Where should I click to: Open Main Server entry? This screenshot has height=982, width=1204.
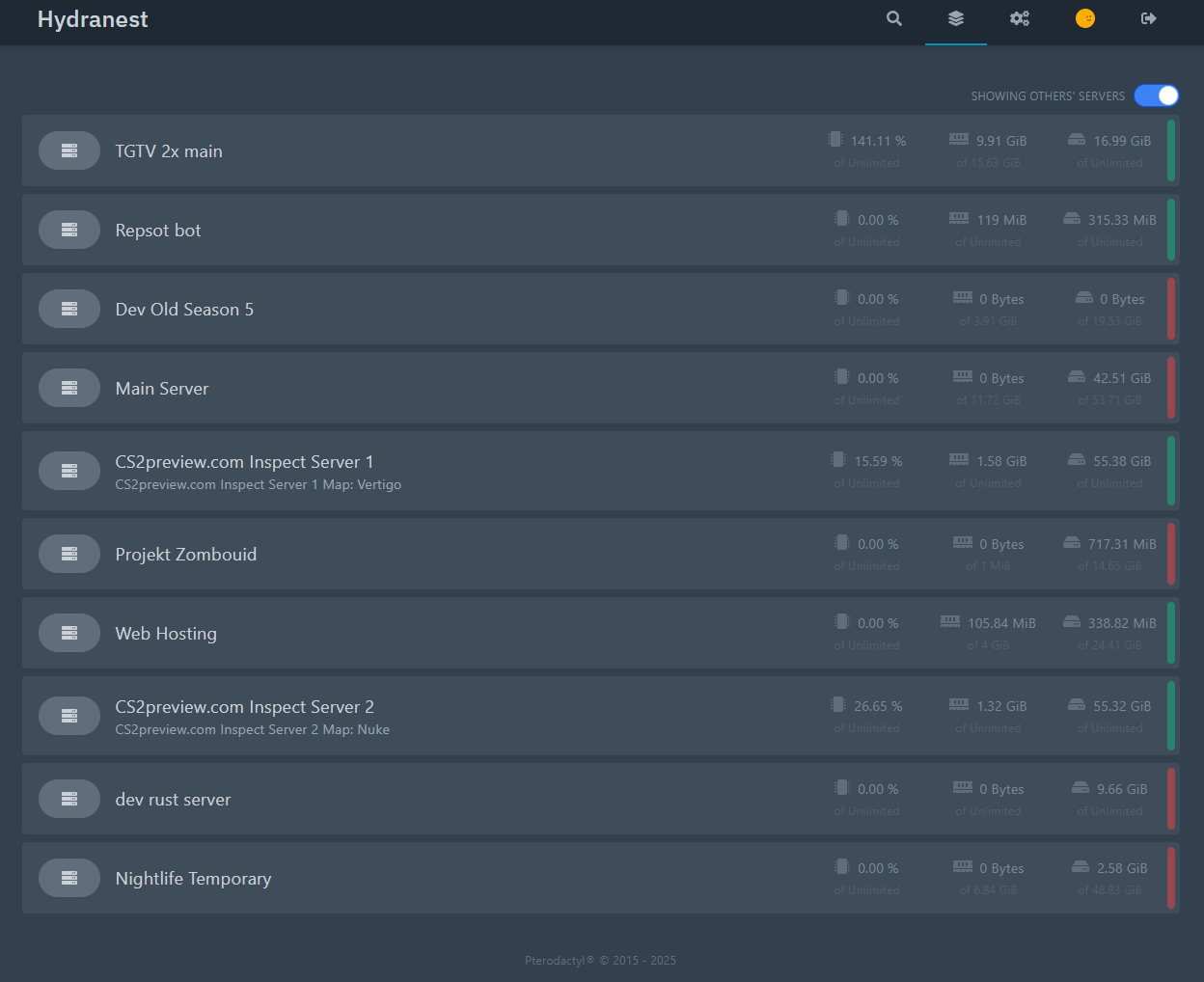click(x=600, y=388)
